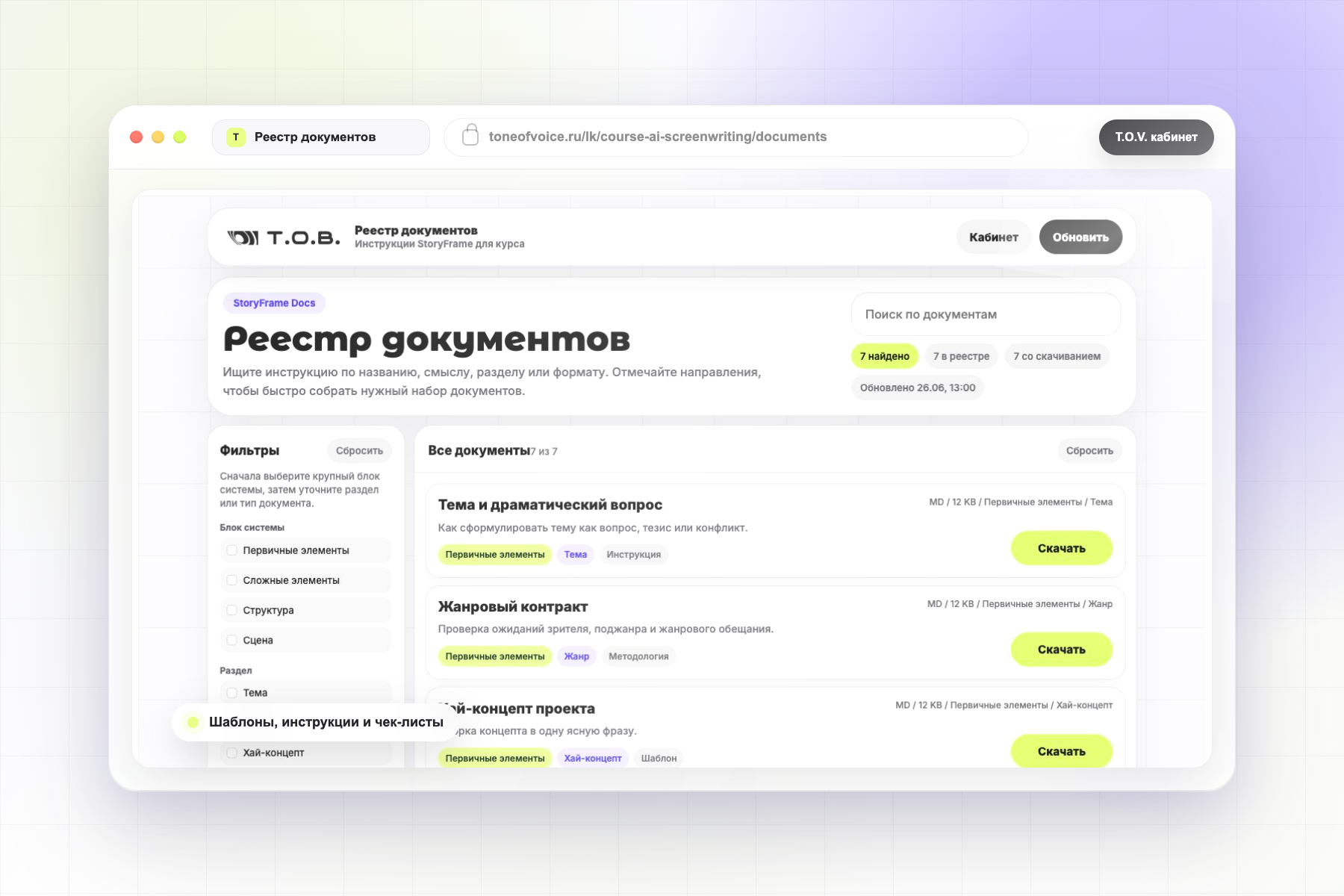Download Тема и драматический вопрос document
The image size is (1344, 896).
[x=1061, y=548]
